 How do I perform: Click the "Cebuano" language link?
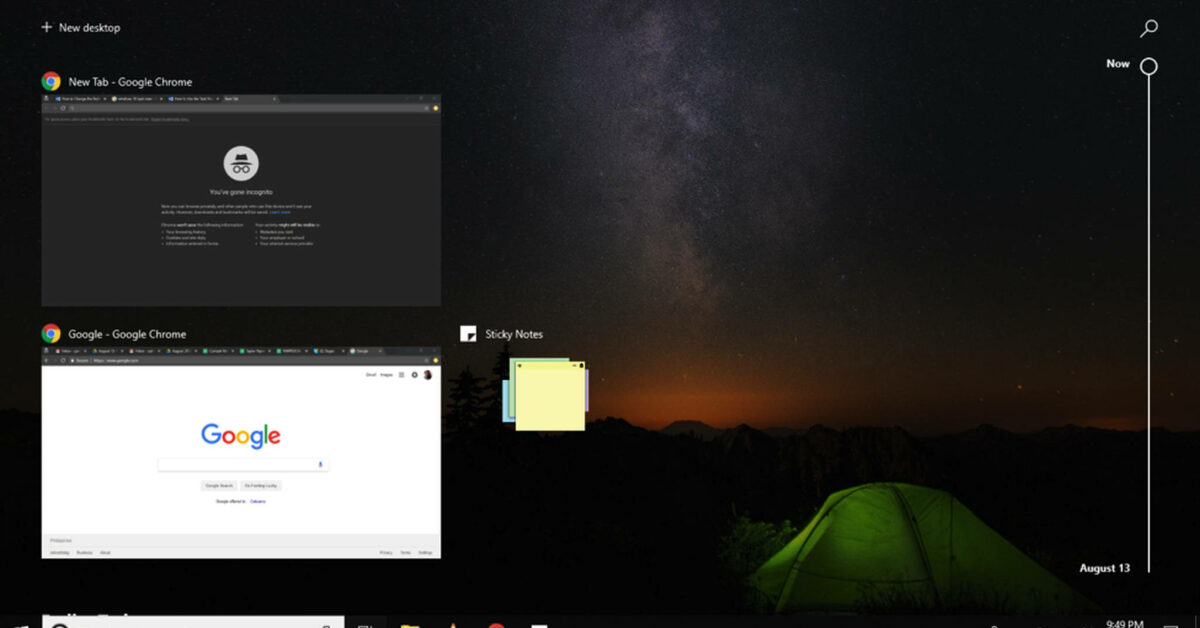pyautogui.click(x=257, y=501)
